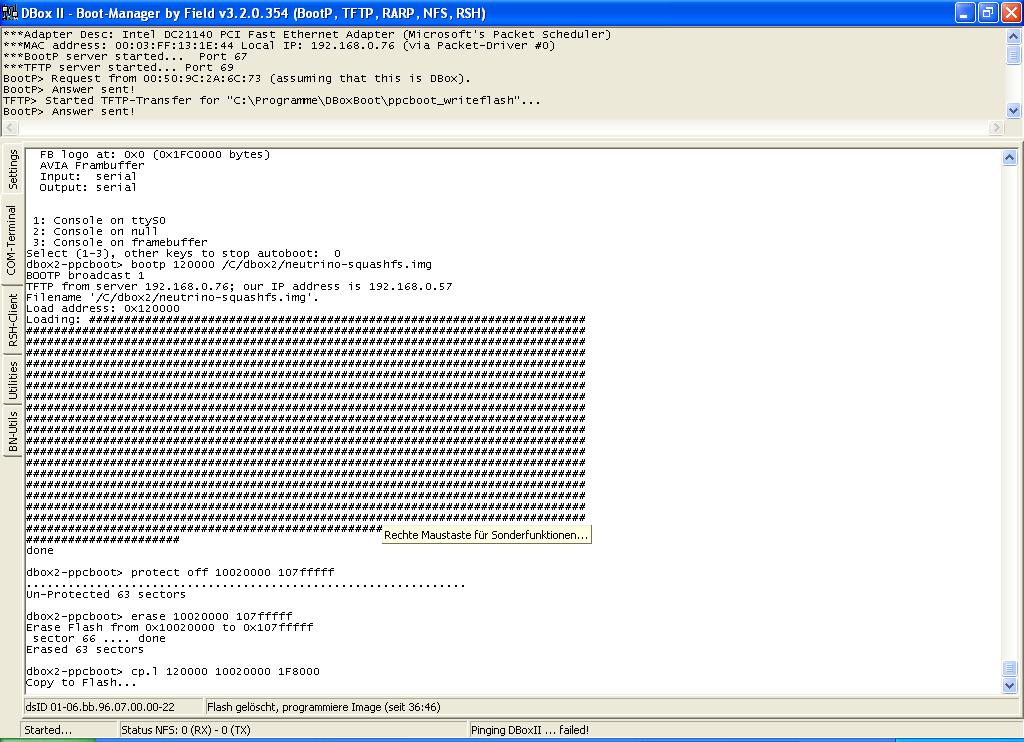Click terminal scroll down arrow

[1009, 685]
